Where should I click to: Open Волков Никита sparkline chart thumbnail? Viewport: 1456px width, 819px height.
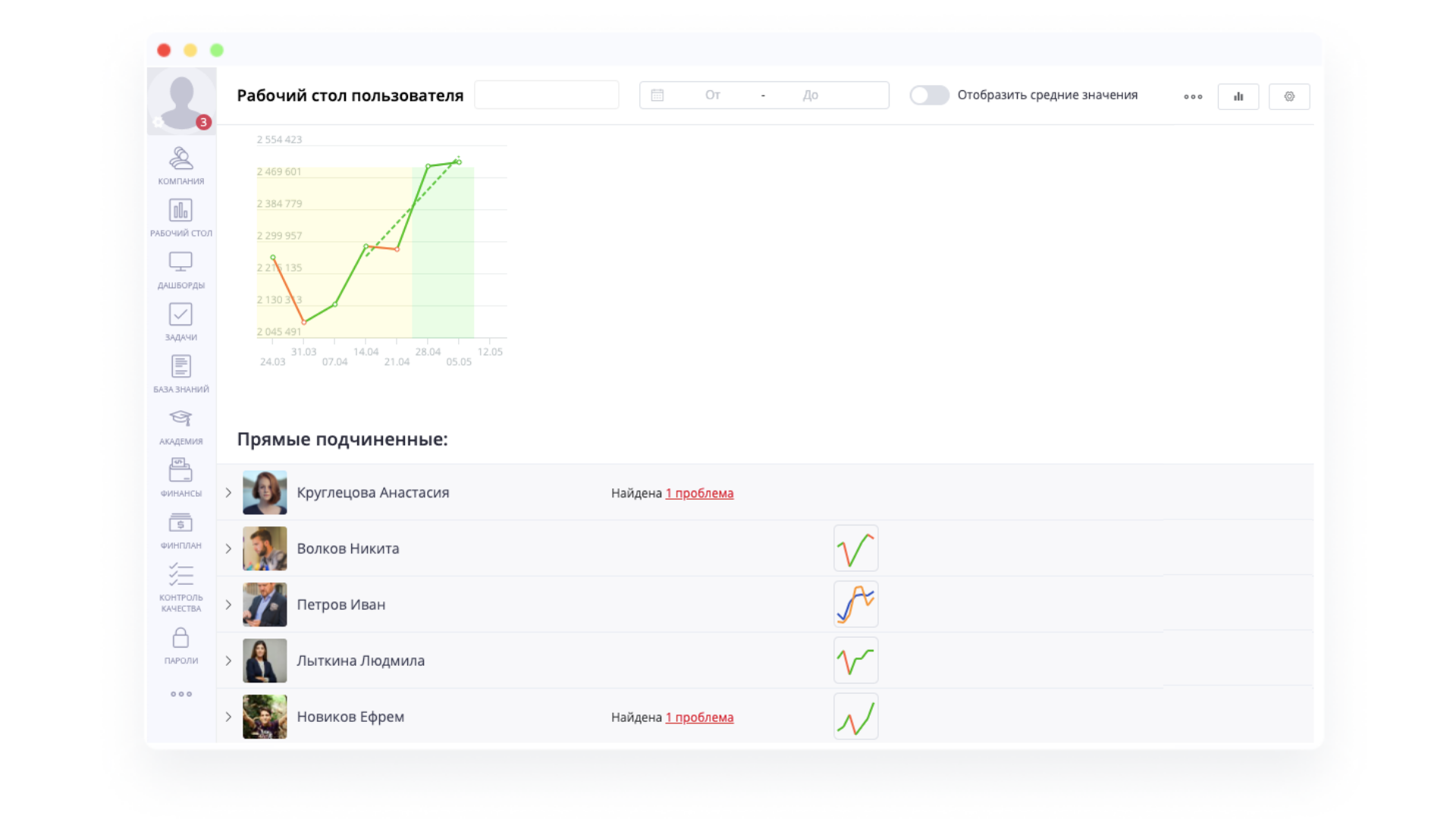[855, 548]
